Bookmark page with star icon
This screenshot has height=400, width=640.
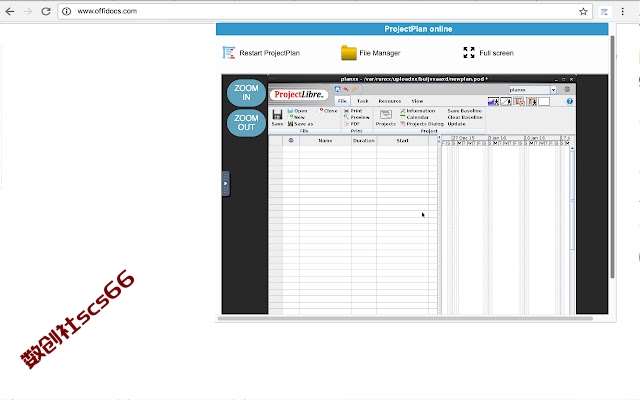coord(583,11)
